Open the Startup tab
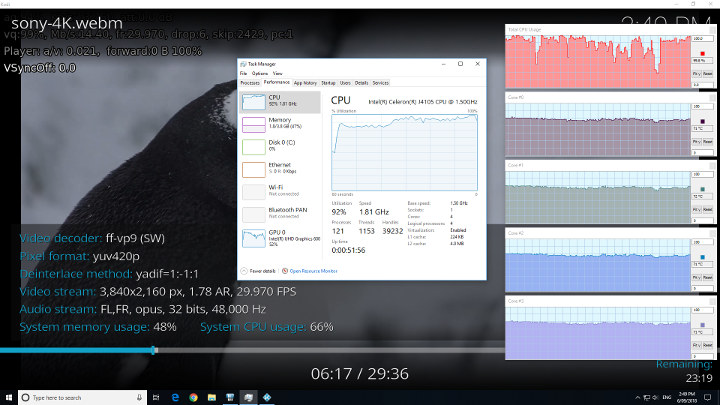The image size is (720, 405). (x=328, y=83)
